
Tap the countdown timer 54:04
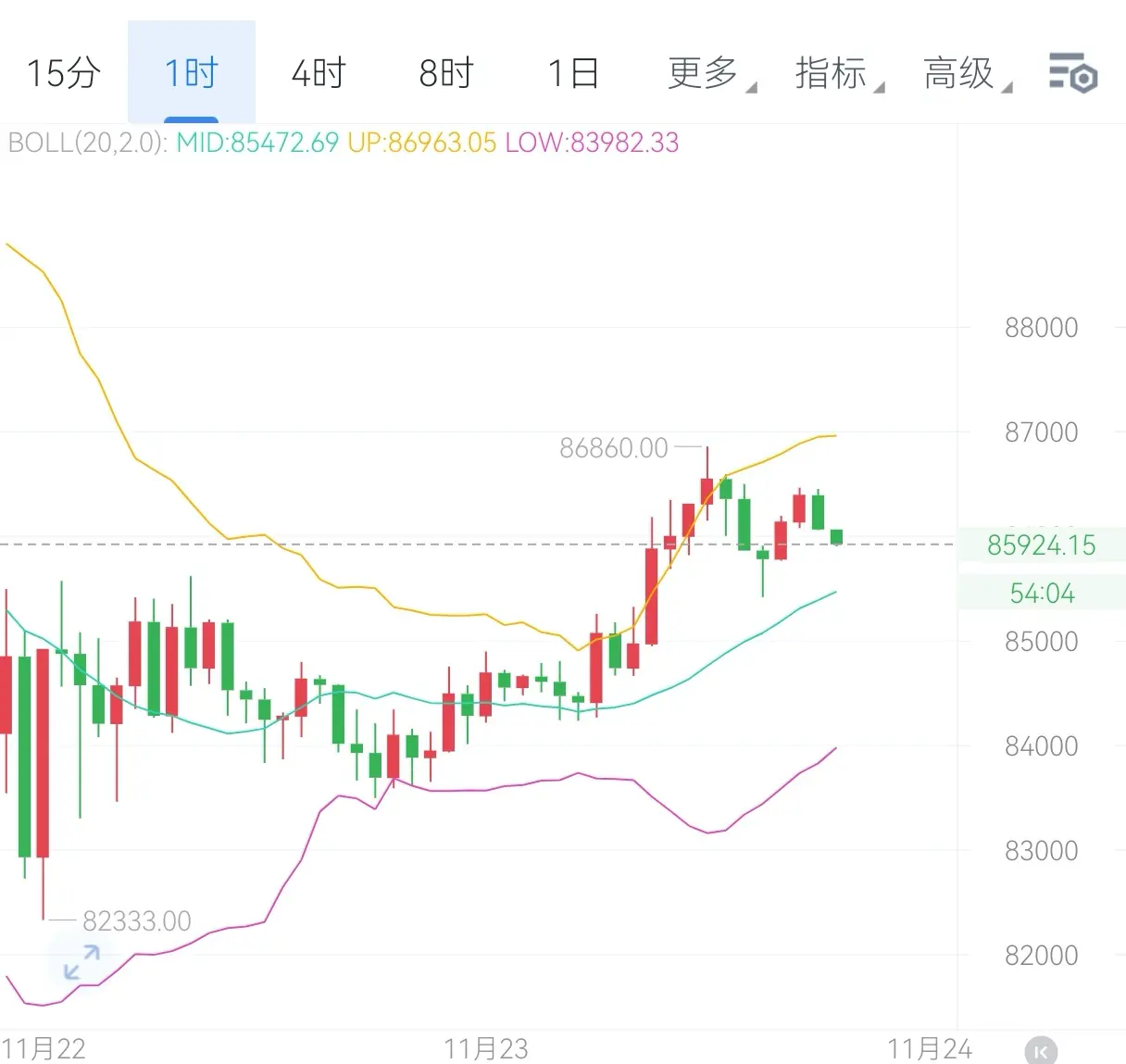coord(1041,593)
